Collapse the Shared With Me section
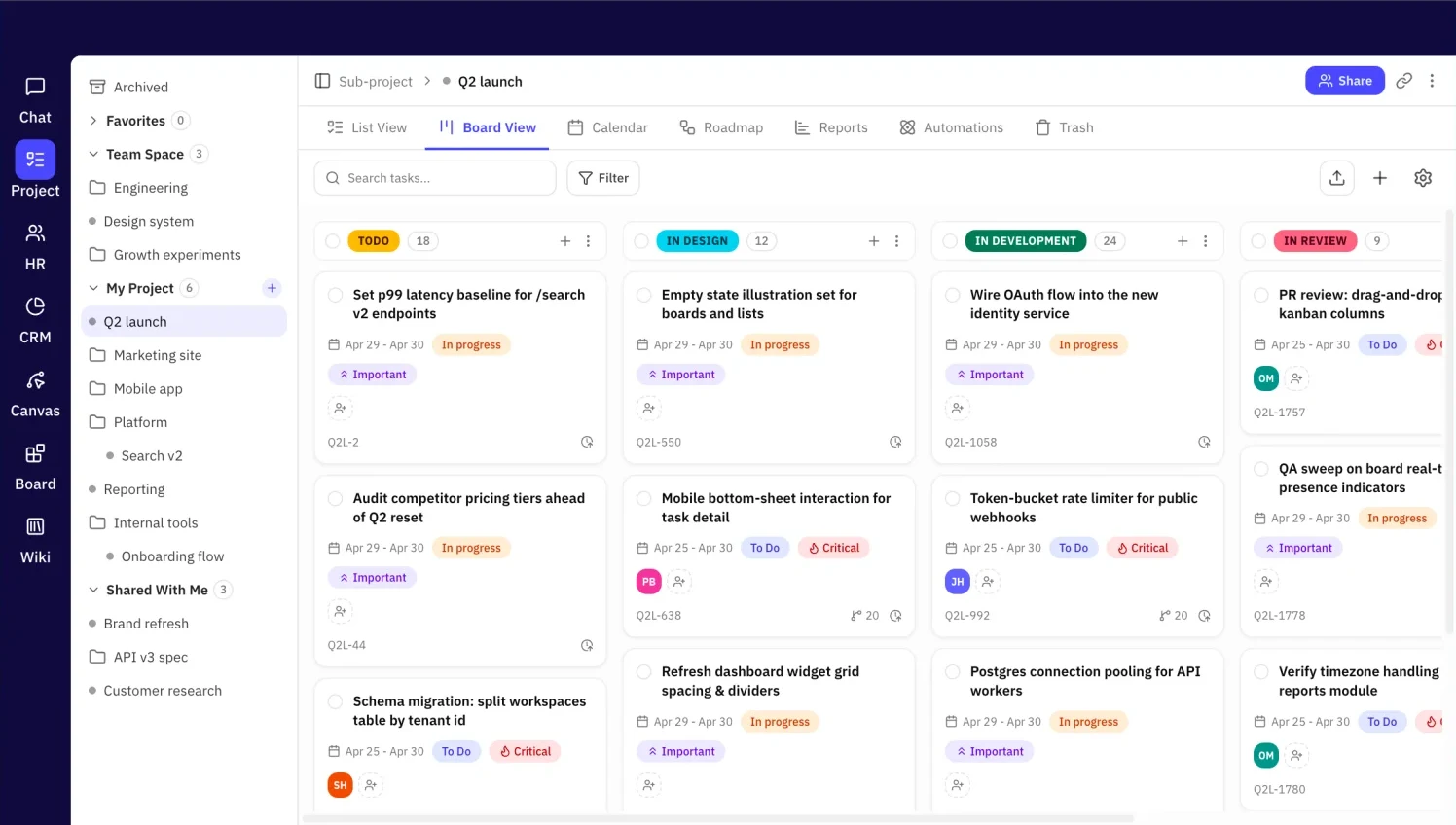Screen dimensions: 1456x825 (93, 590)
